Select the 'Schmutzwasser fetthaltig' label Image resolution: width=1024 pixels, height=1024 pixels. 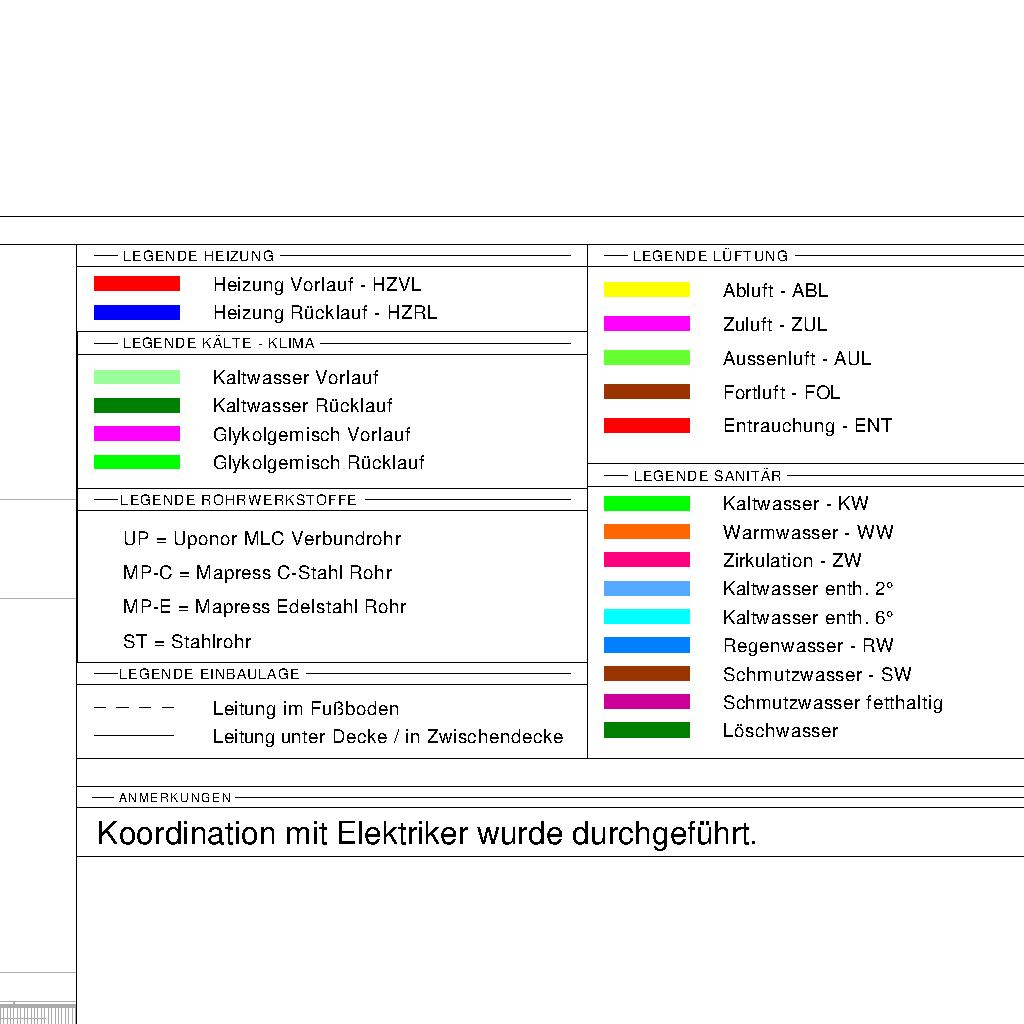click(832, 703)
